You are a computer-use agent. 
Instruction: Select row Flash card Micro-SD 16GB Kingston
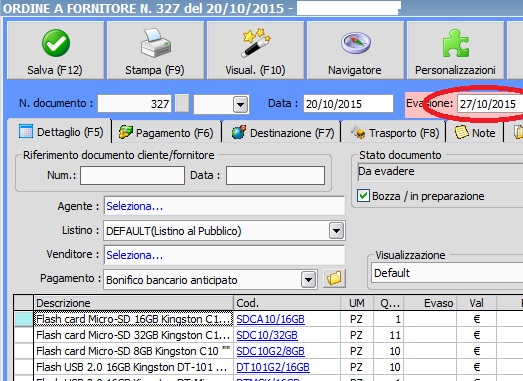pos(133,319)
